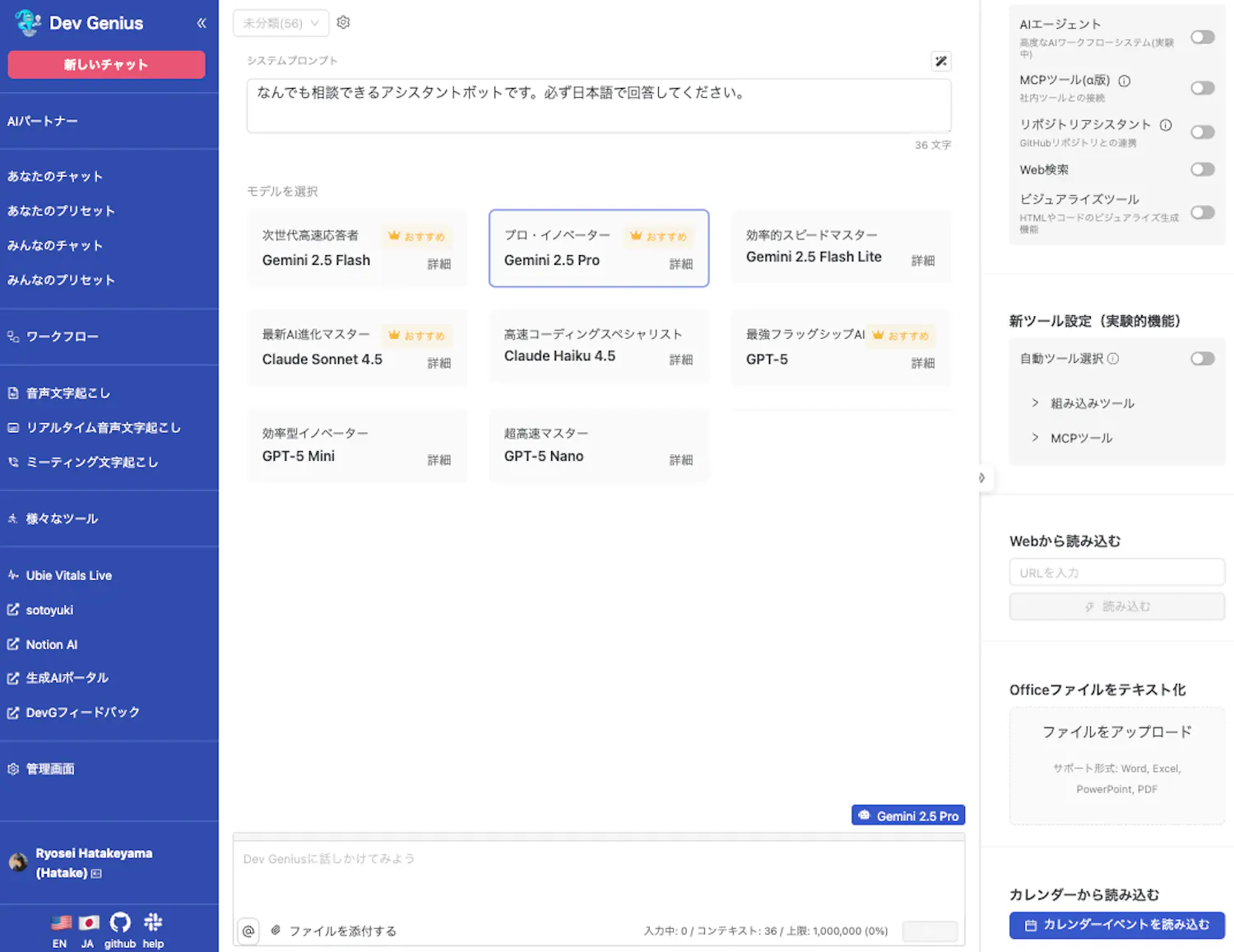Click the help icon next to GitHub
Screen dimensions: 1234x952
(x=153, y=922)
